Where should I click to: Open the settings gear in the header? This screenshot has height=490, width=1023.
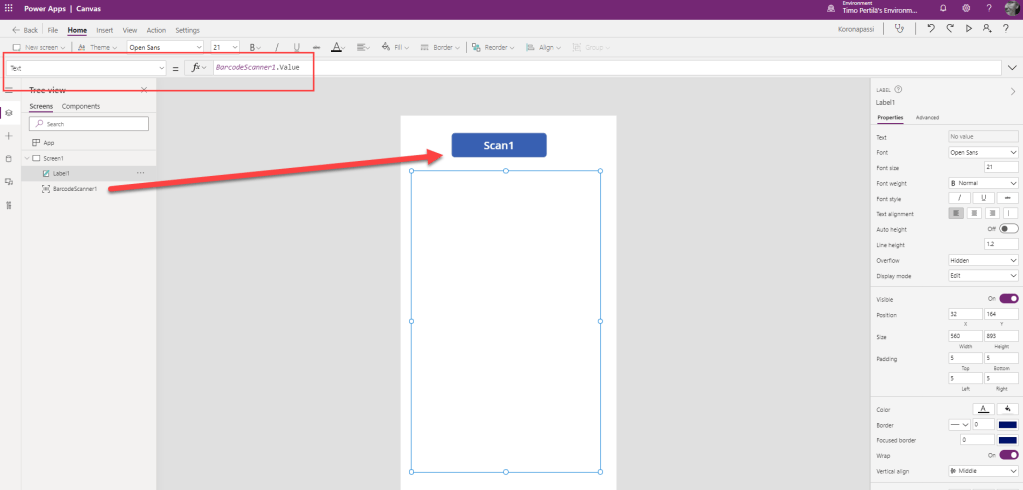[966, 8]
